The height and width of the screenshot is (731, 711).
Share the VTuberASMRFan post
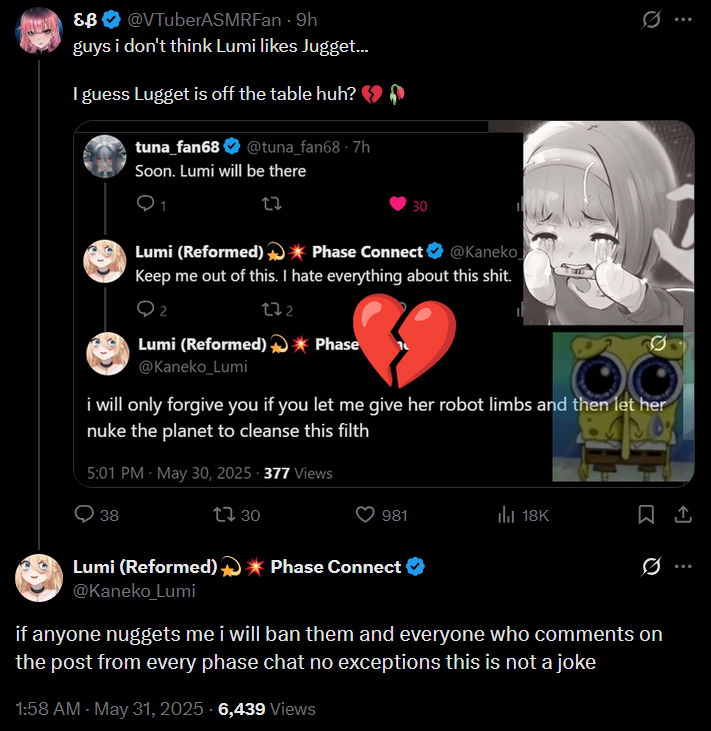click(683, 515)
